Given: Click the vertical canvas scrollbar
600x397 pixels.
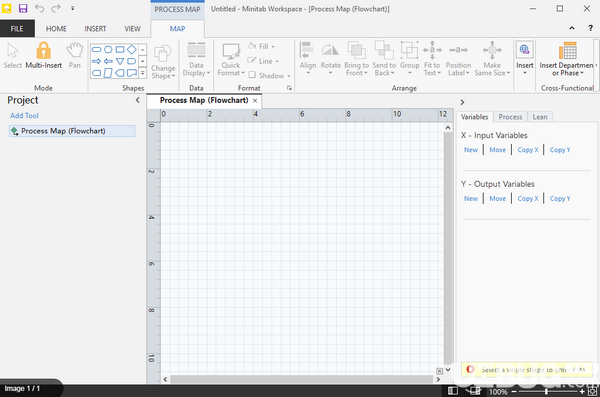Looking at the screenshot, I should click(448, 248).
